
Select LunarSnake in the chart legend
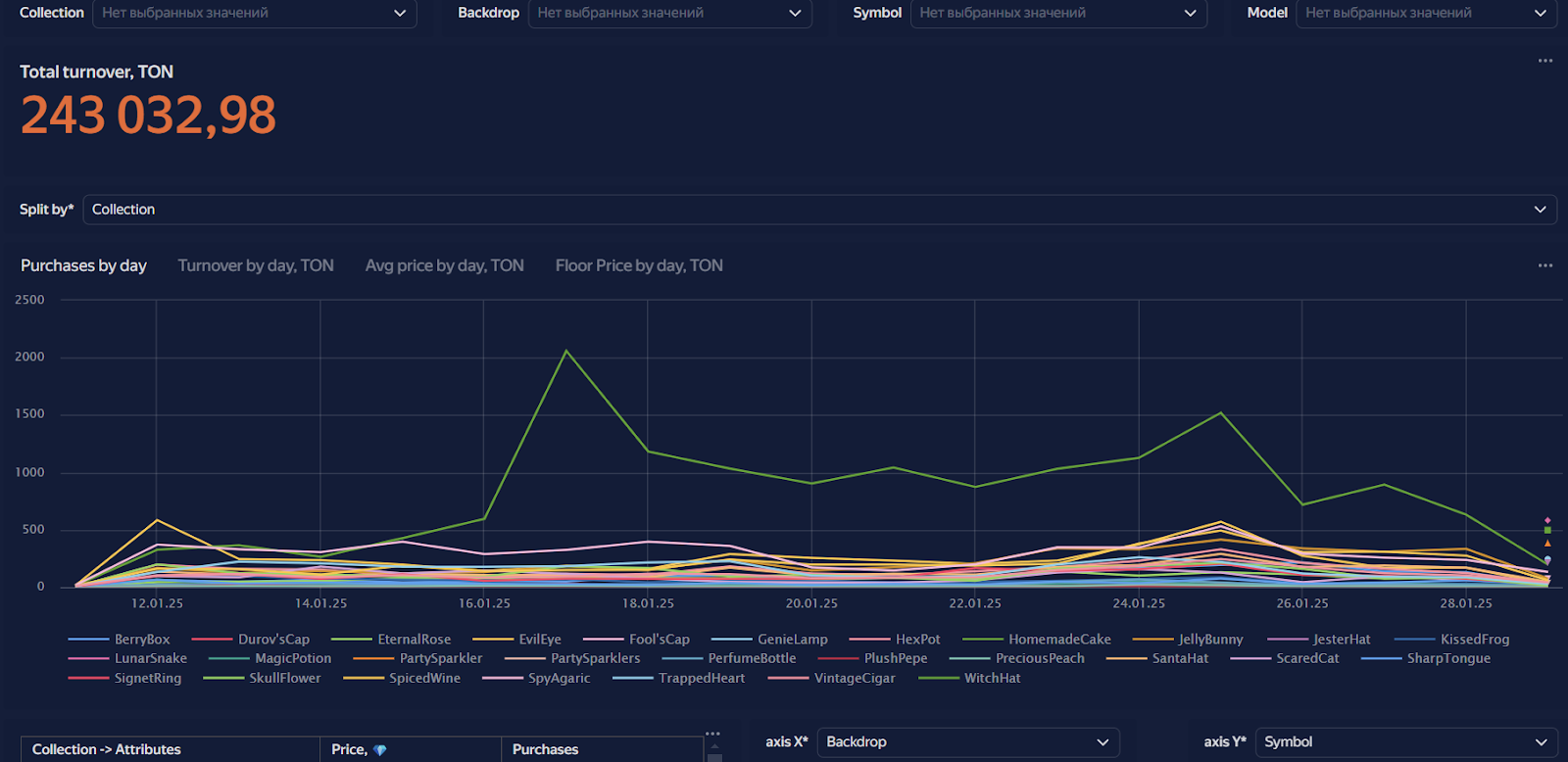click(x=127, y=658)
